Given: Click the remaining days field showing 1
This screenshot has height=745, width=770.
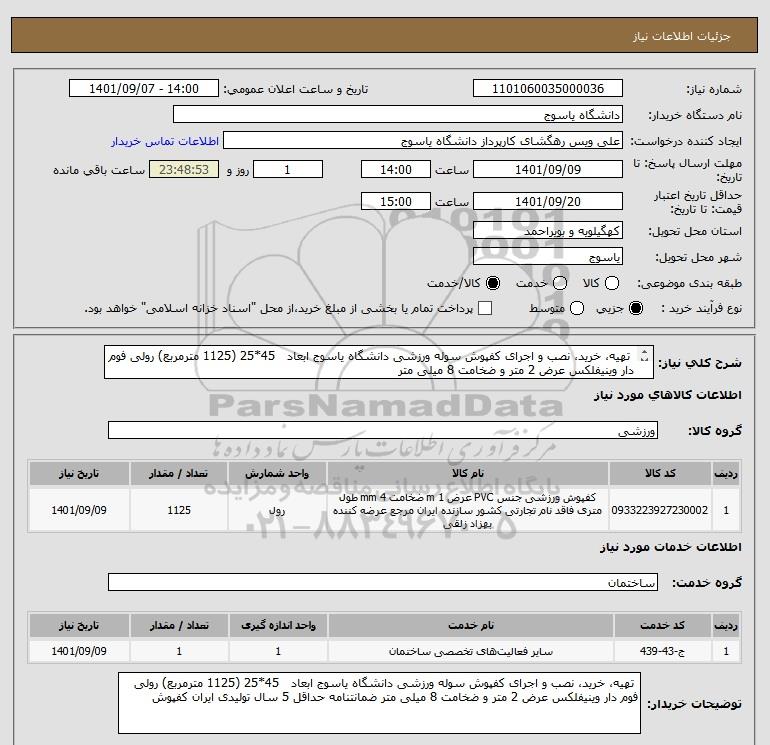Looking at the screenshot, I should [x=287, y=169].
